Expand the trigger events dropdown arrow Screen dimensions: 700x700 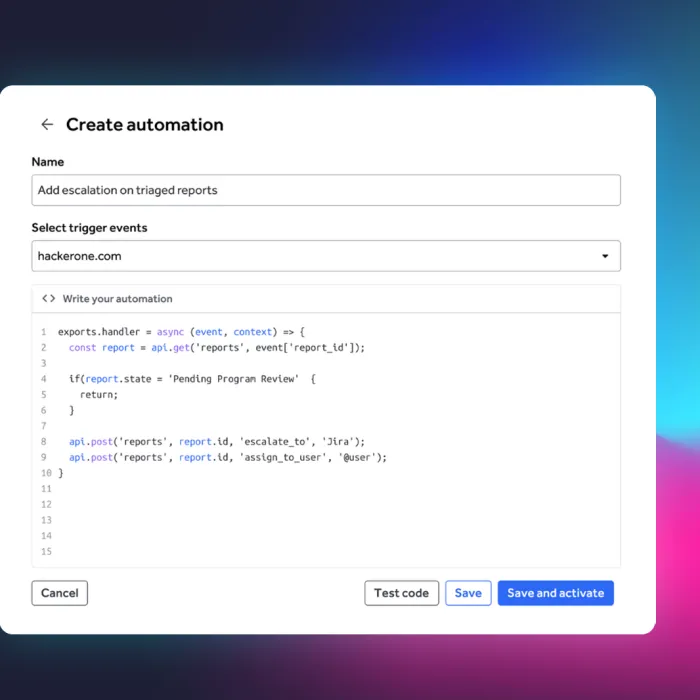coord(605,256)
